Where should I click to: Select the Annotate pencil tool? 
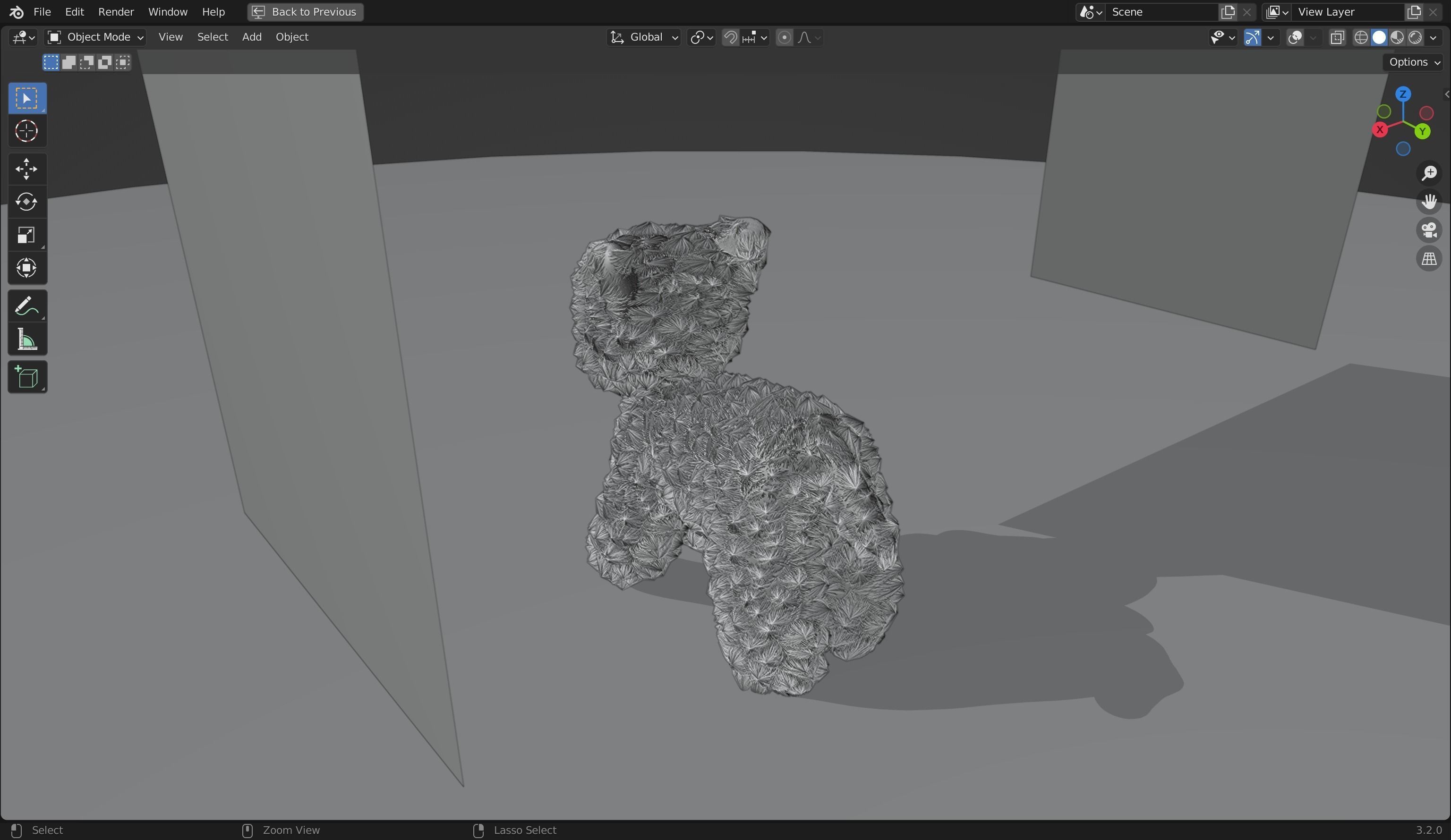tap(26, 306)
